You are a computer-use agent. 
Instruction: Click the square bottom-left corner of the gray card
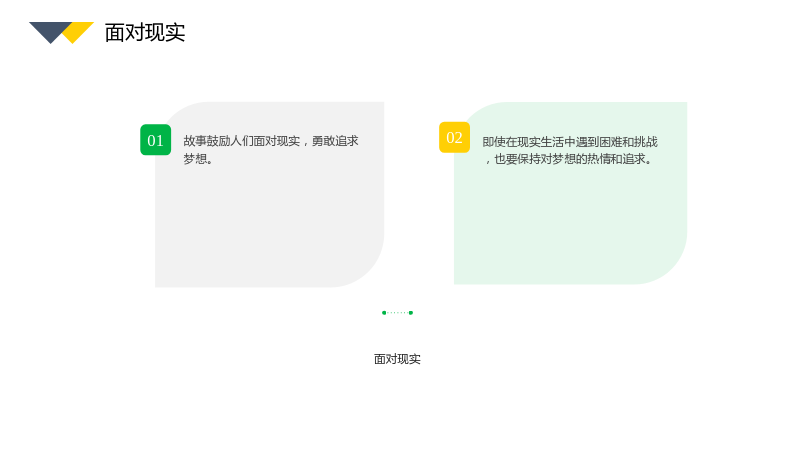tap(160, 282)
